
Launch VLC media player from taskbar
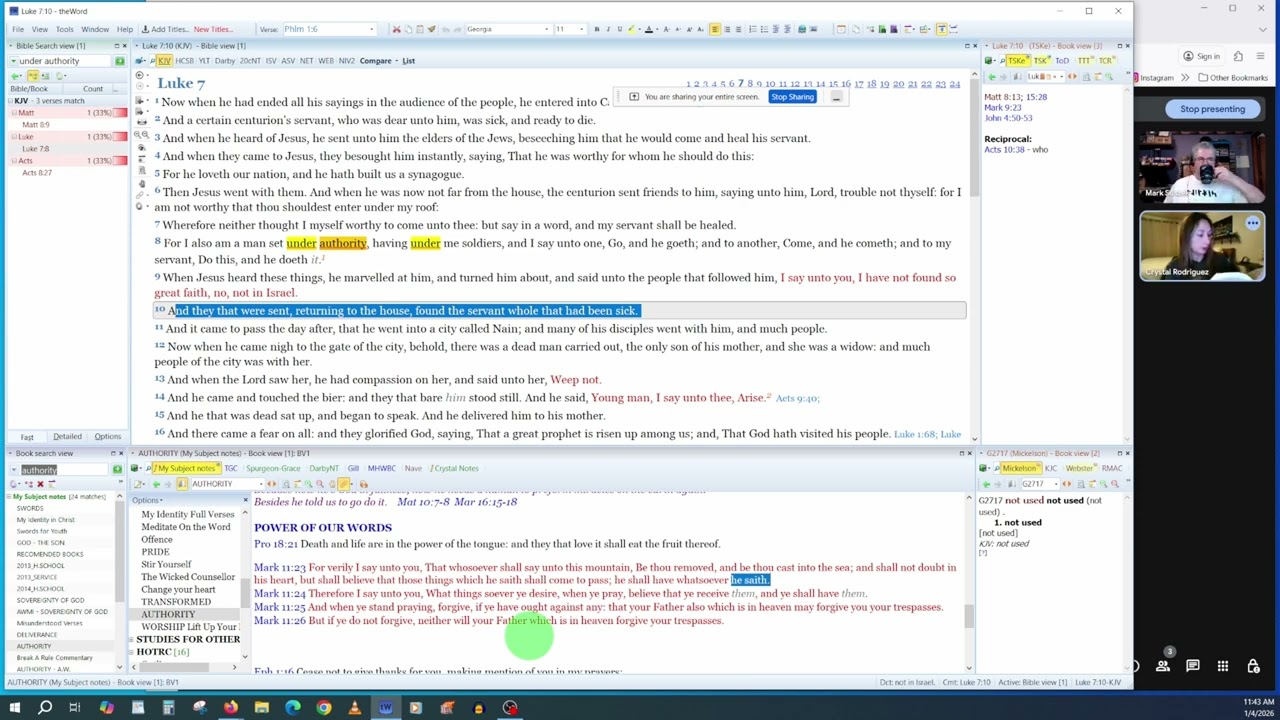click(355, 708)
